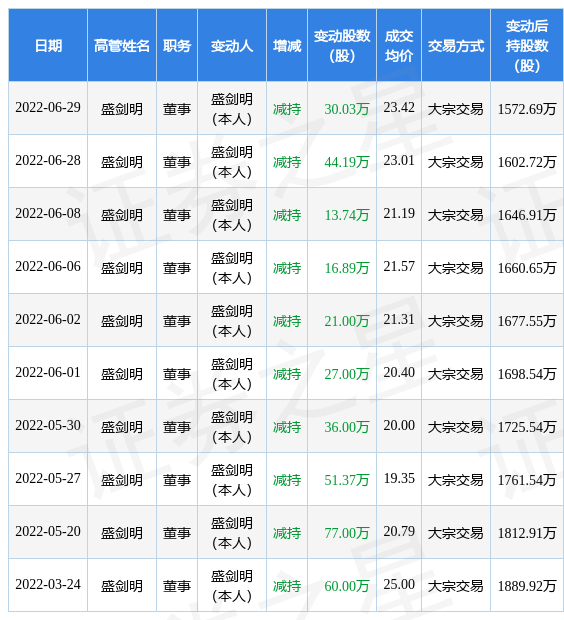Select the 36.00万 share change value

point(347,427)
